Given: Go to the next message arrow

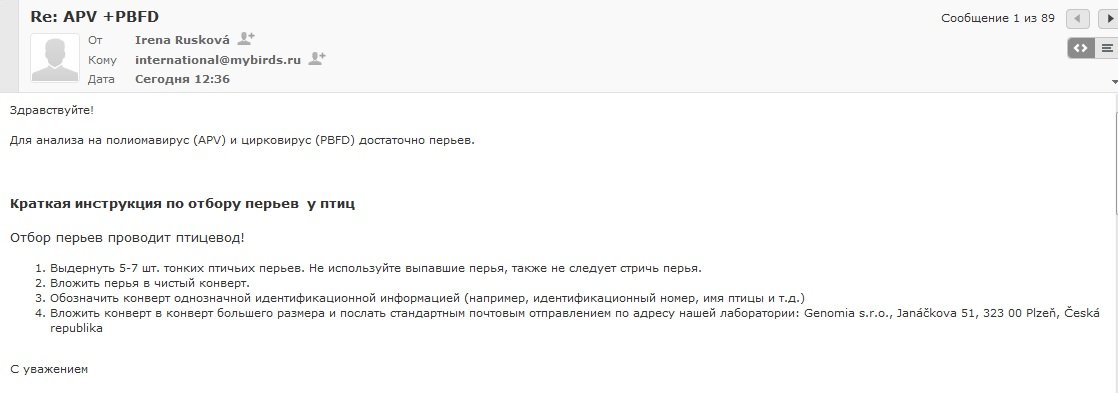Looking at the screenshot, I should (x=1109, y=19).
